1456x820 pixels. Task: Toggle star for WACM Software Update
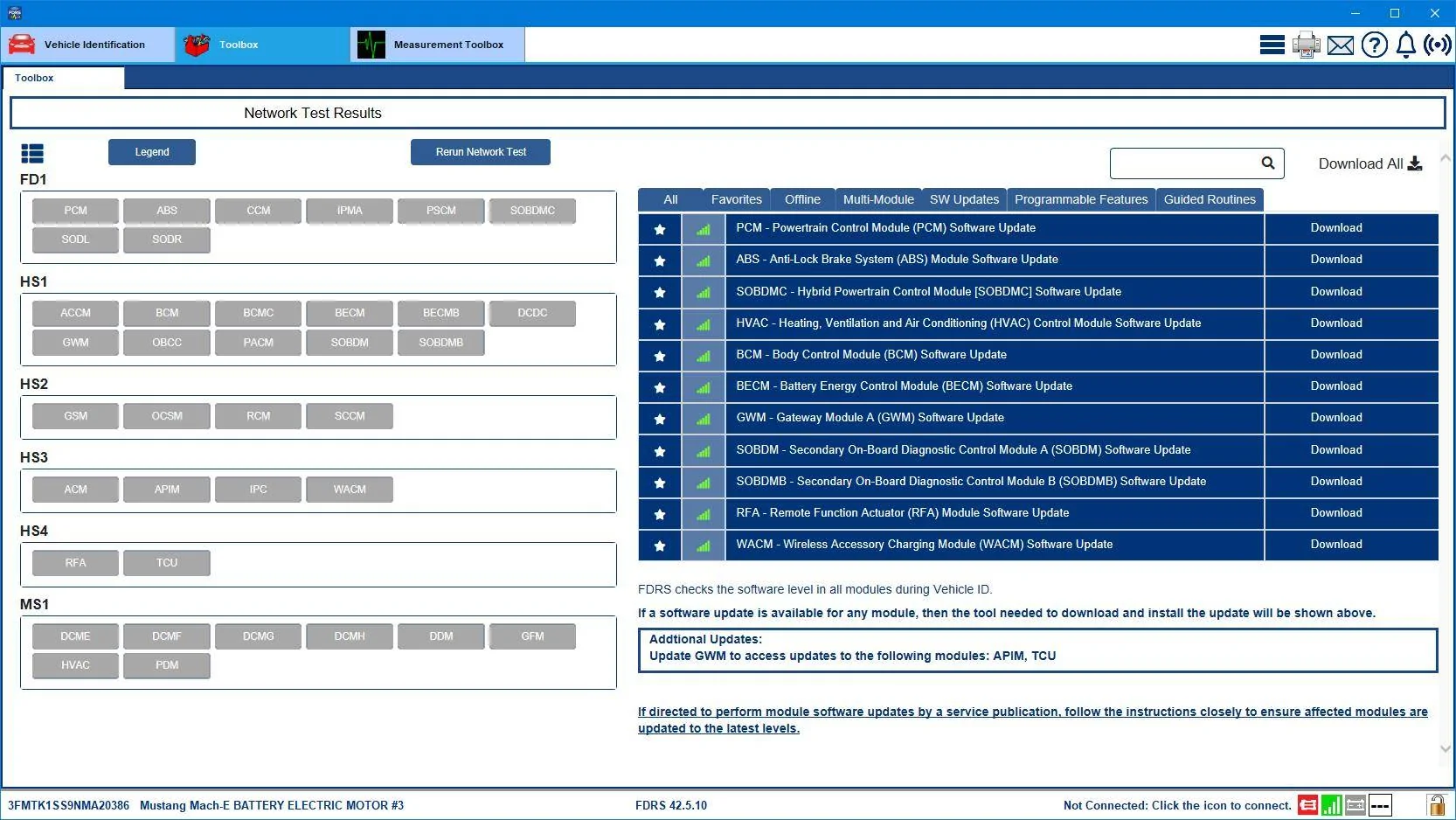click(660, 546)
